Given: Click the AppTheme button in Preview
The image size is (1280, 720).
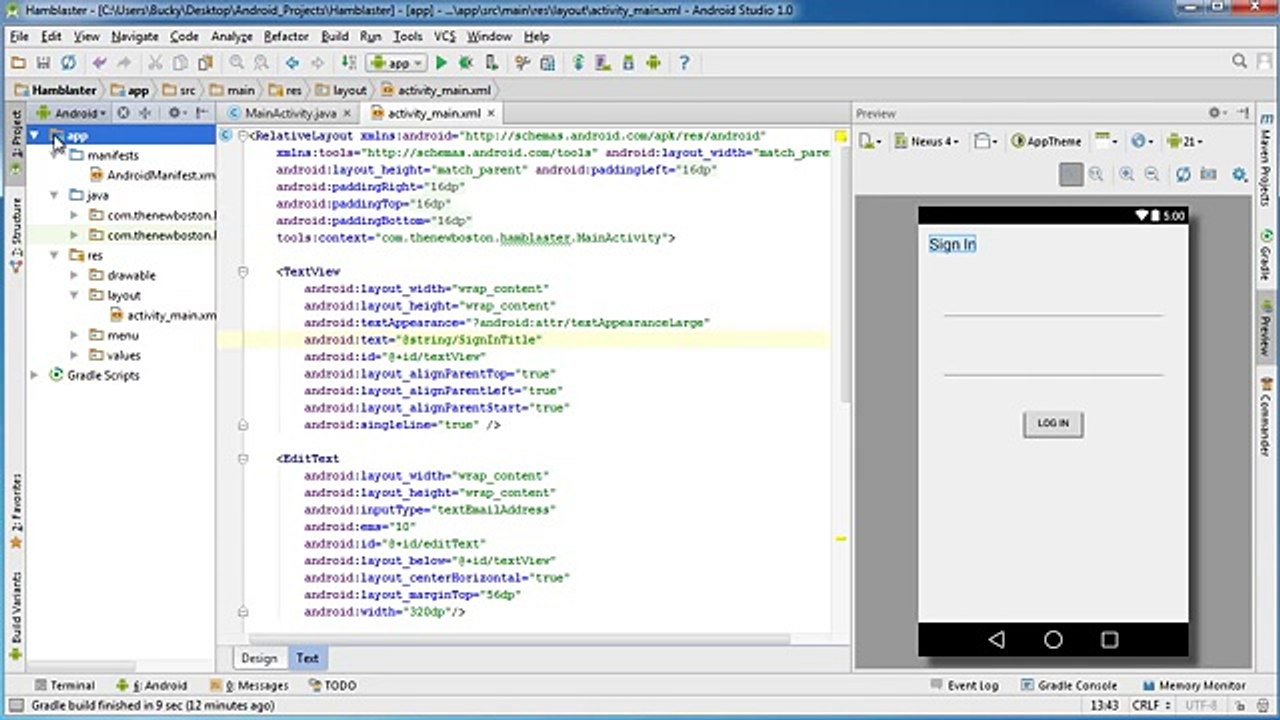Looking at the screenshot, I should click(1046, 141).
